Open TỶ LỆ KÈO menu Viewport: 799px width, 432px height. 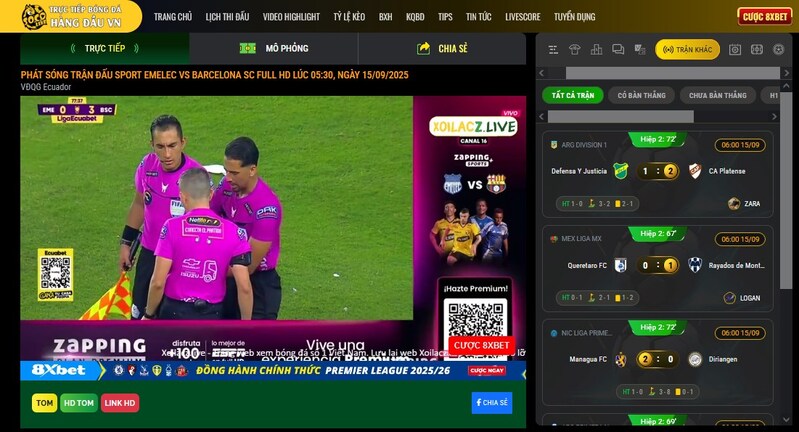coord(349,17)
